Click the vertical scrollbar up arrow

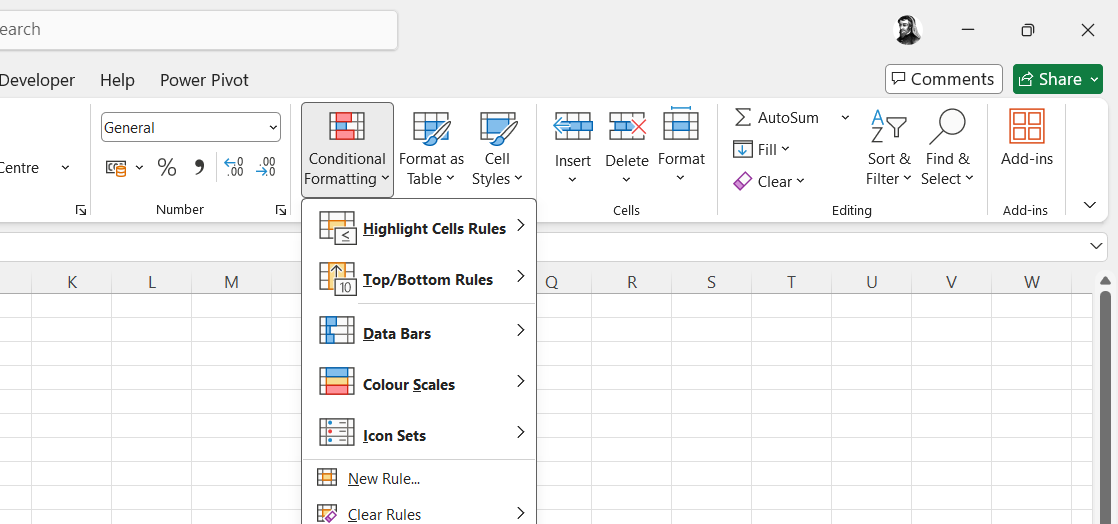point(1105,280)
